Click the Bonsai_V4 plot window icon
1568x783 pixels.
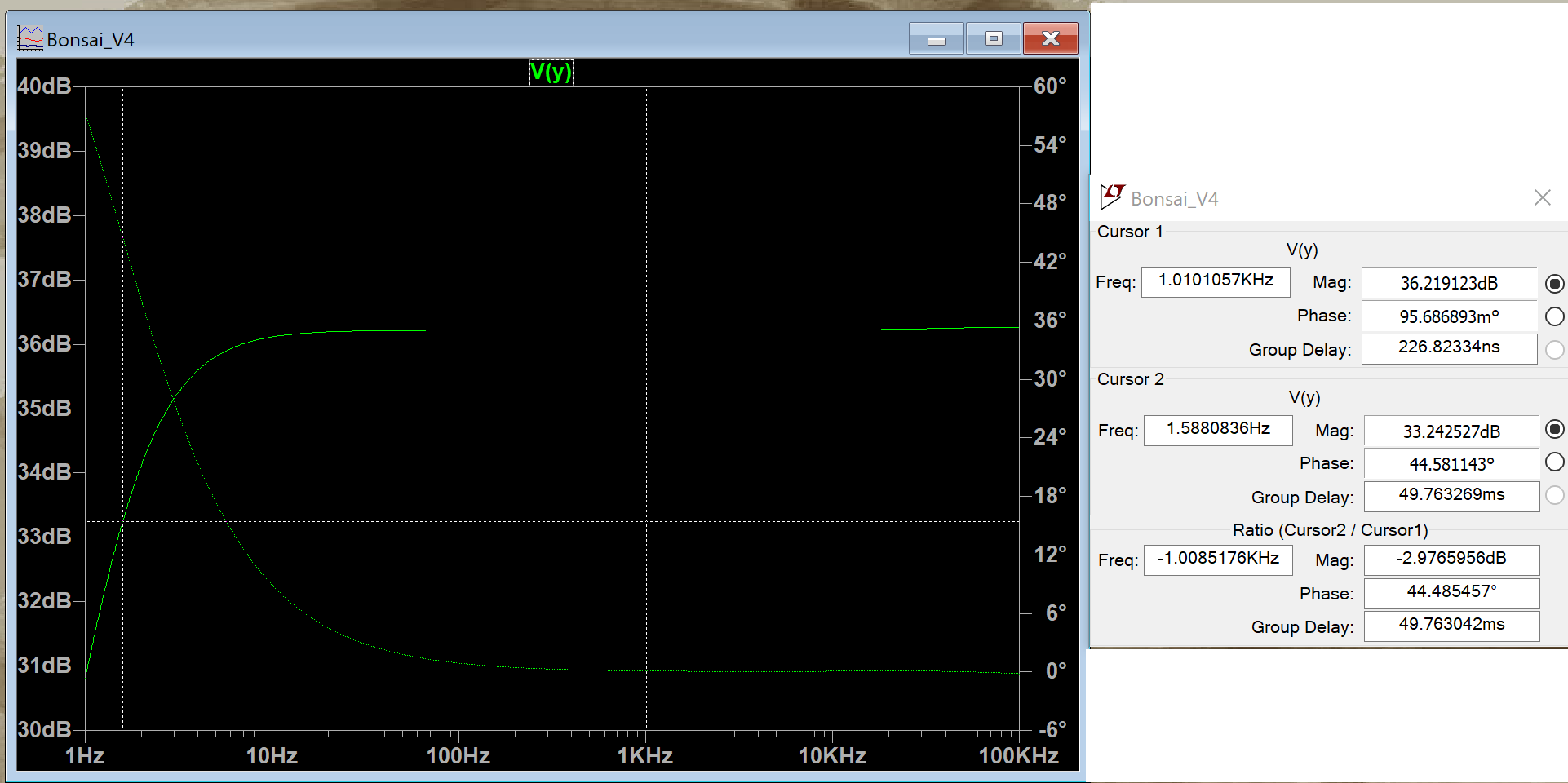[x=30, y=38]
